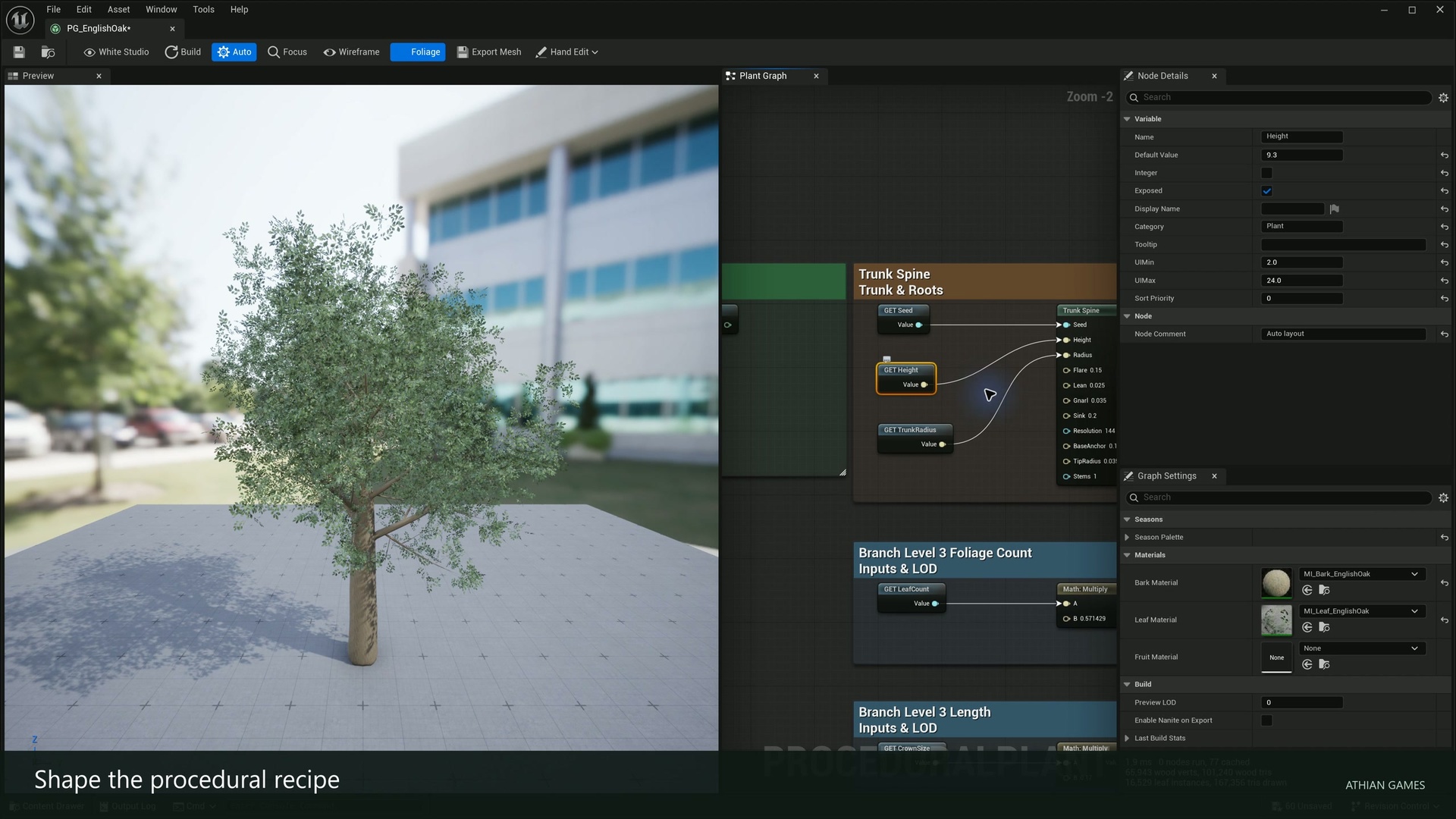Reset Node Comment with revert arrow
The image size is (1456, 819).
(1444, 334)
